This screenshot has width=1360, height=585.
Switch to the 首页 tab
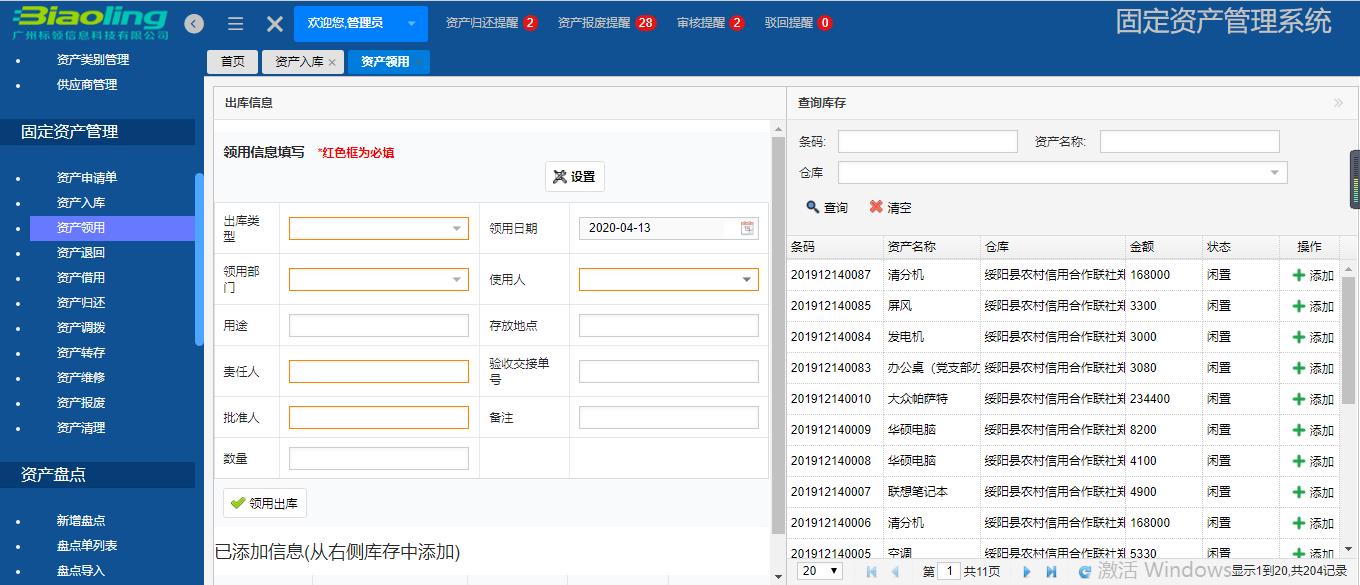[x=231, y=61]
